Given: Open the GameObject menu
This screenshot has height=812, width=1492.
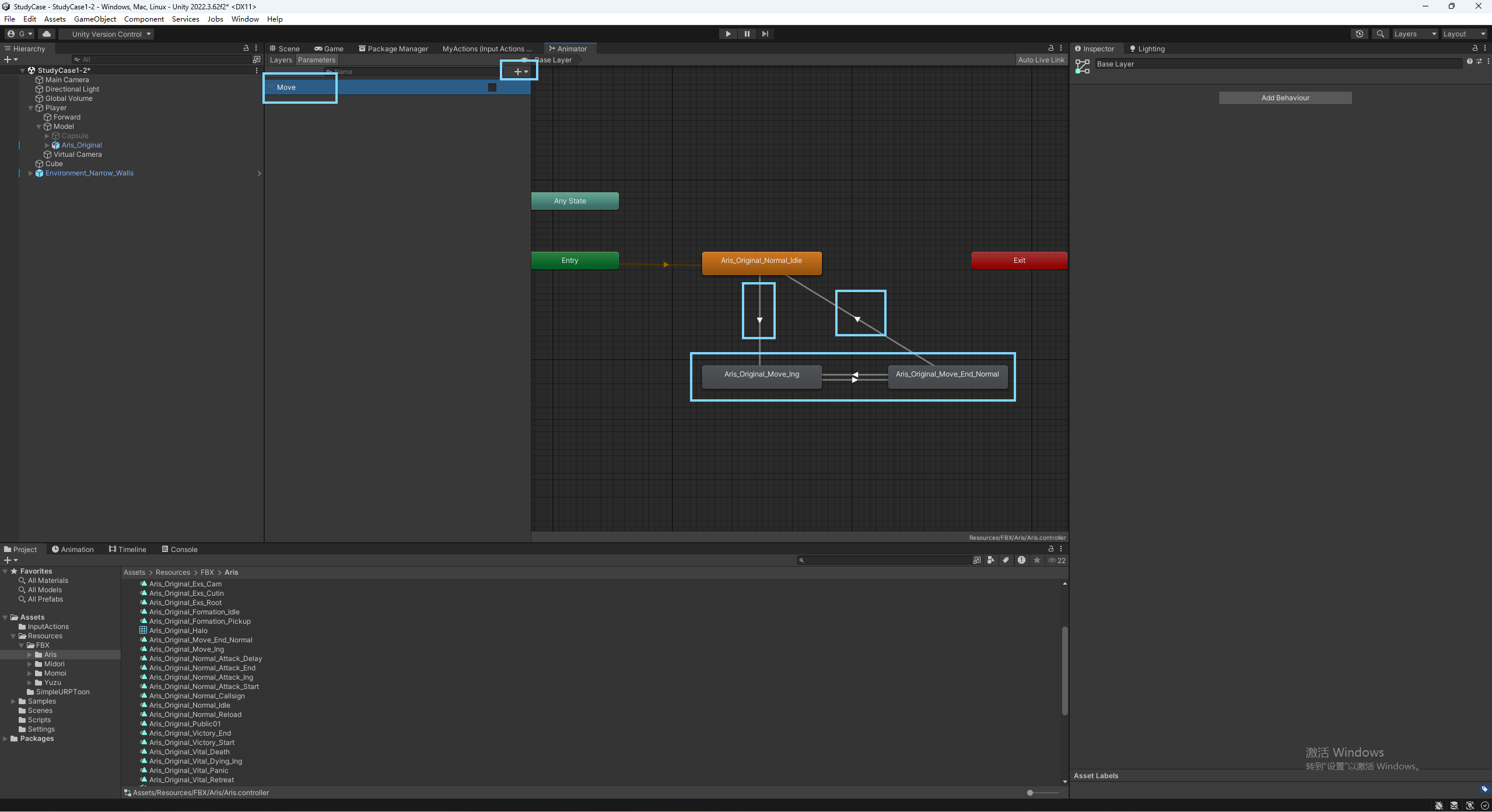Looking at the screenshot, I should tap(94, 19).
